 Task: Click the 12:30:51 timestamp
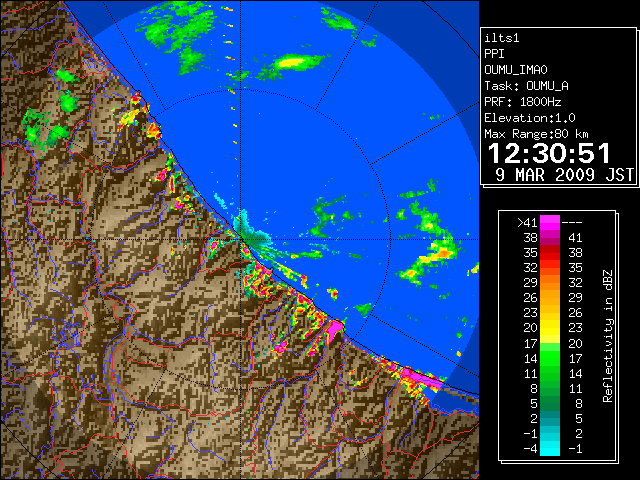point(549,154)
